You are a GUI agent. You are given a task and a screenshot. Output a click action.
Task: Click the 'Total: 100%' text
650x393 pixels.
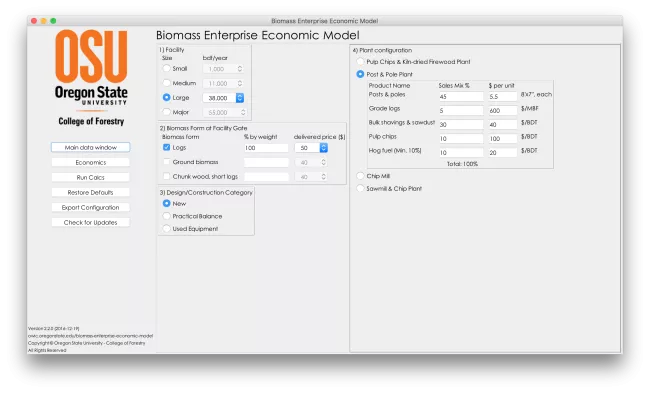click(x=462, y=164)
